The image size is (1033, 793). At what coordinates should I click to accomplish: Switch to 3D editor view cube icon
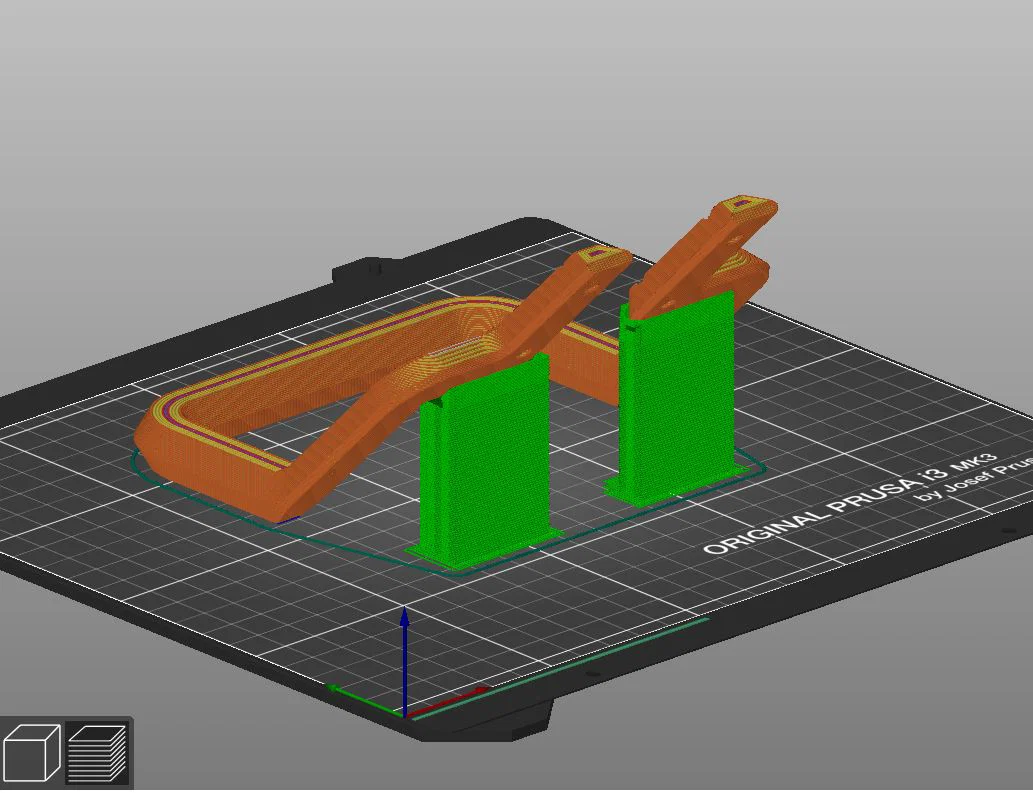31,753
